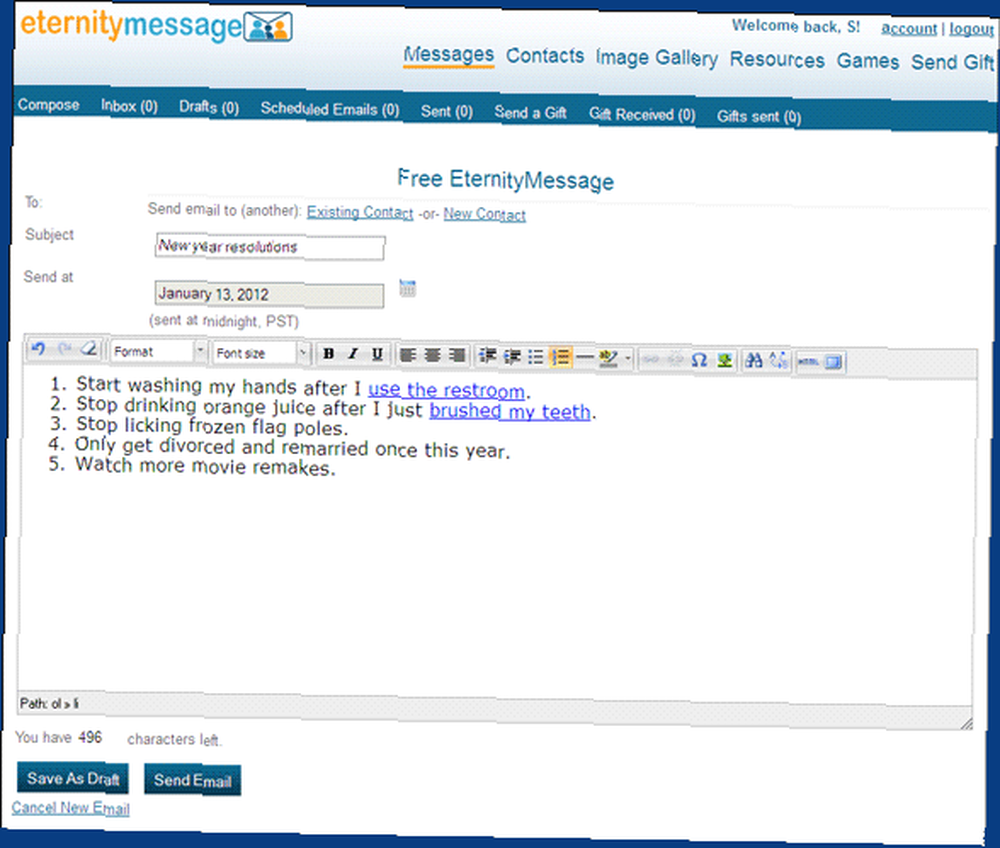The height and width of the screenshot is (848, 1000).
Task: Click list item 'Watch more movie remakes.'
Action: click(205, 467)
